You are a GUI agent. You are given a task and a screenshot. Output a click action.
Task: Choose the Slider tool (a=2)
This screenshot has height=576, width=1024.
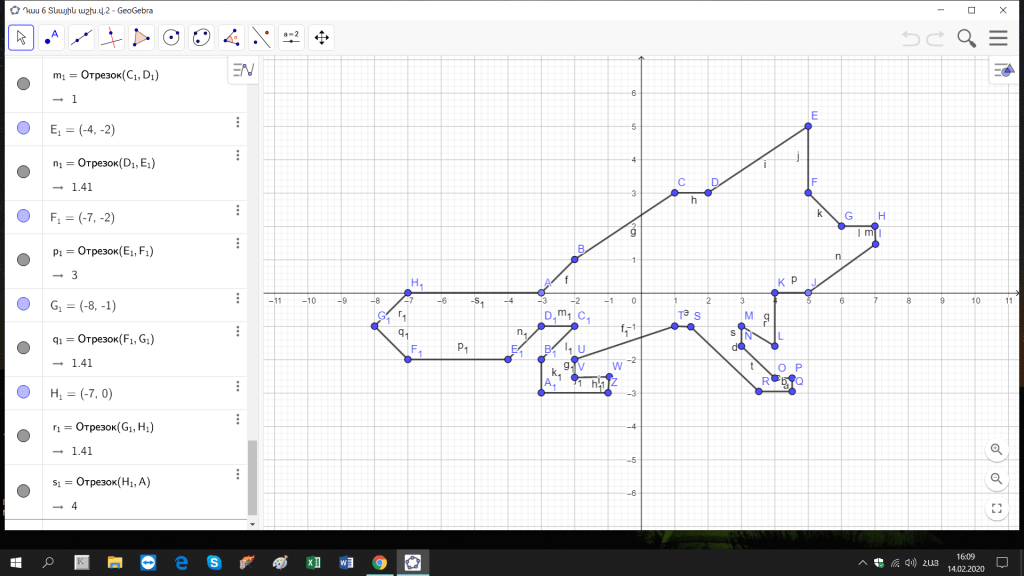click(x=291, y=38)
